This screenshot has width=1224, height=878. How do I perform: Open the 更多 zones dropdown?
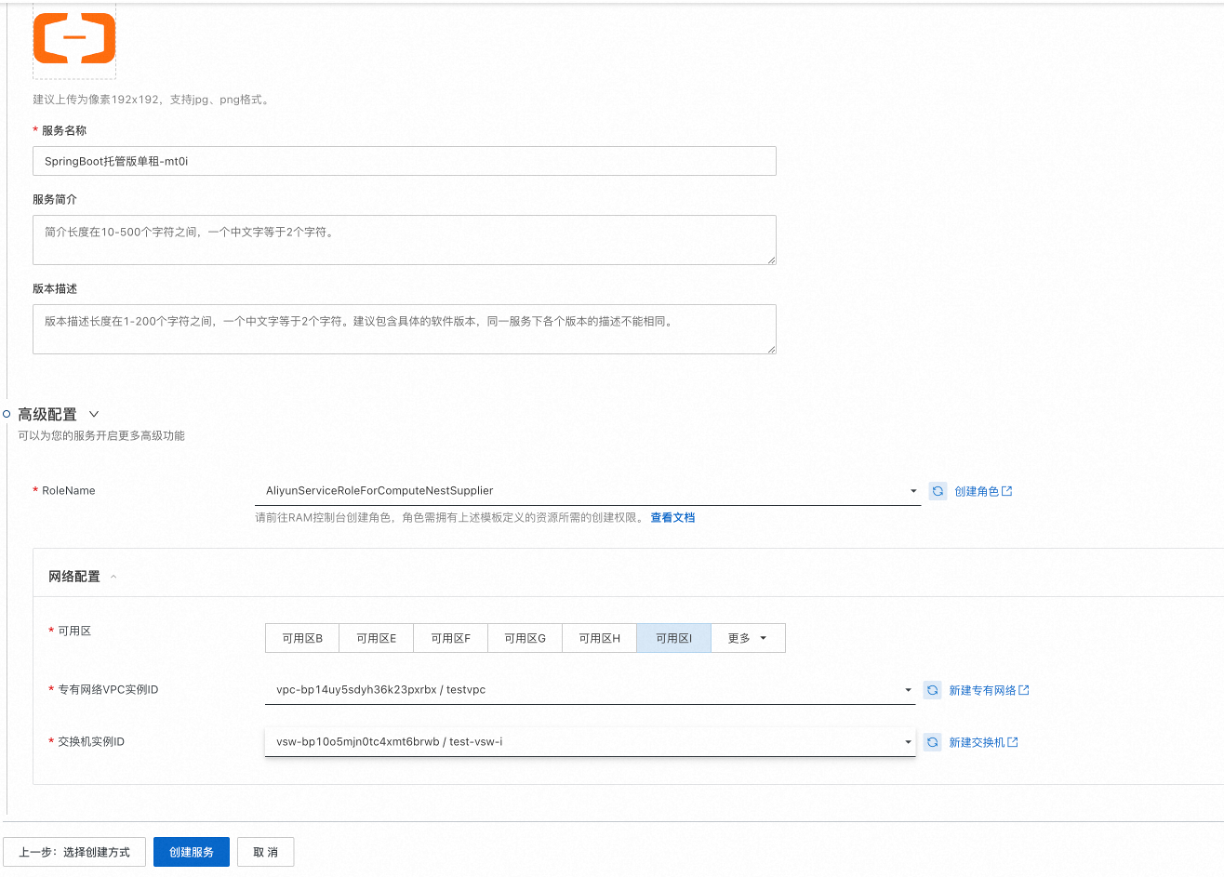[x=748, y=638]
